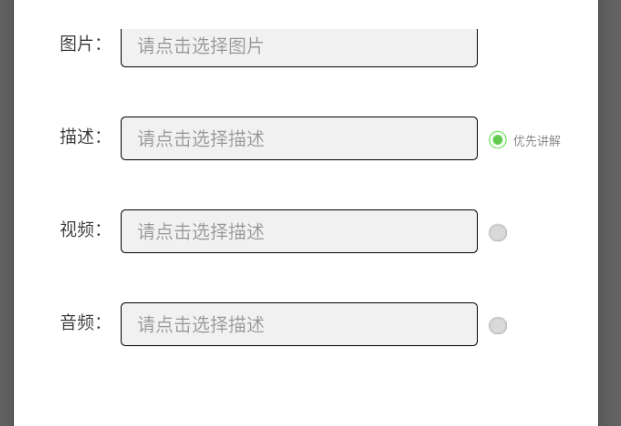Click 请点击选择描述 placeholder in the 描述 row
This screenshot has width=621, height=426.
tap(200, 139)
